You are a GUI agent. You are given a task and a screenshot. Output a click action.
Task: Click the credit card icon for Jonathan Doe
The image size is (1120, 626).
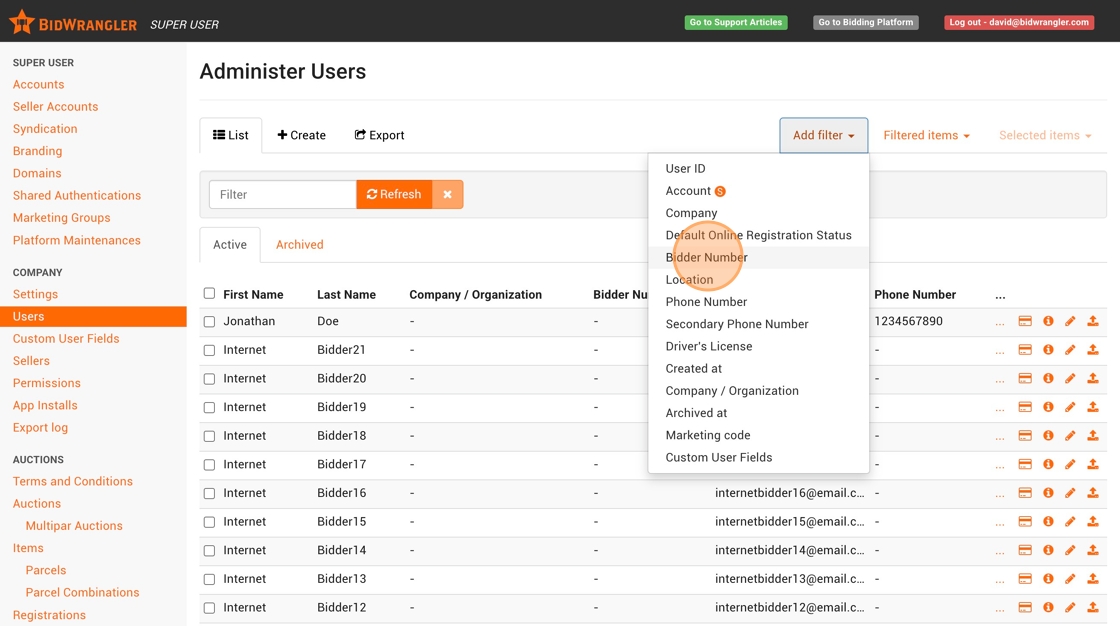[x=1025, y=321]
